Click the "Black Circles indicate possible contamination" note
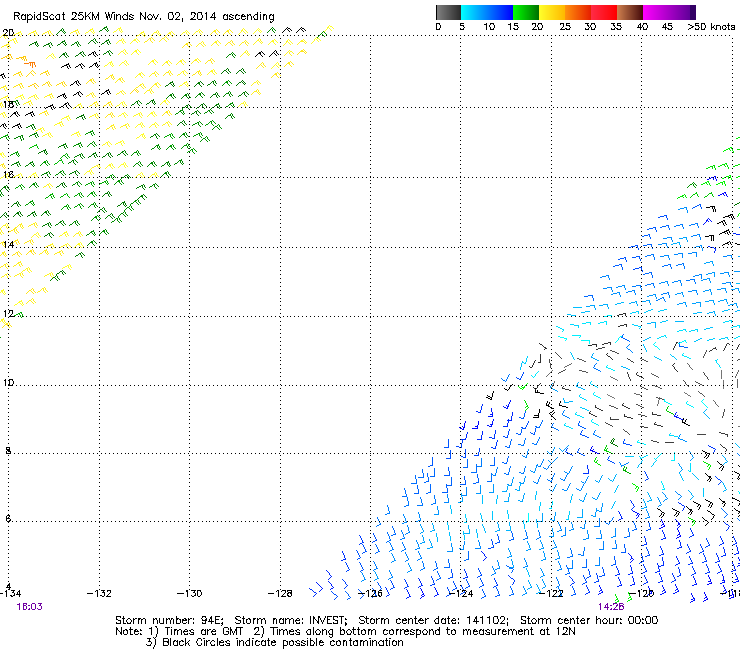 point(283,642)
